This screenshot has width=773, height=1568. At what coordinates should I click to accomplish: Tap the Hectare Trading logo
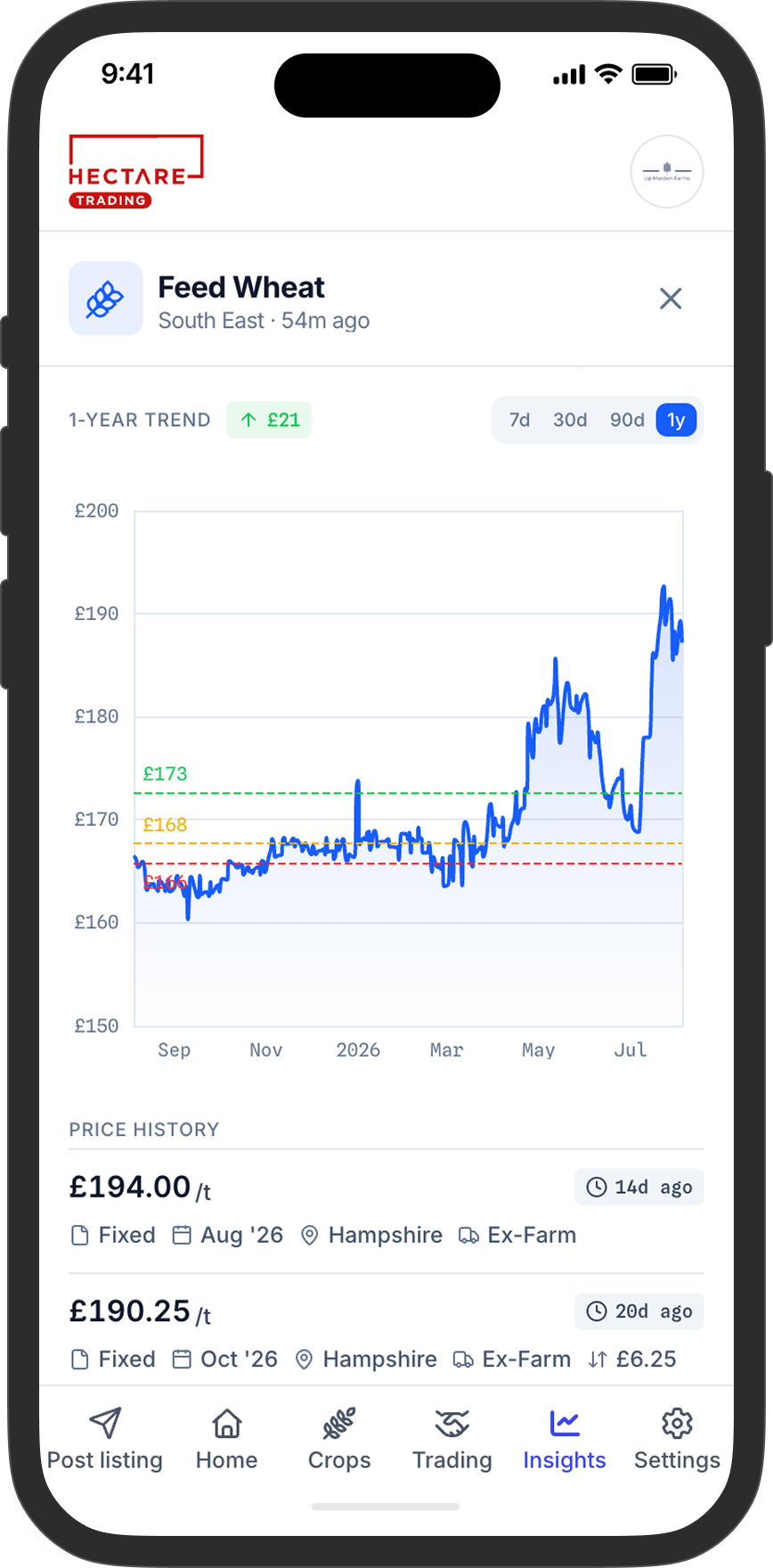[136, 171]
